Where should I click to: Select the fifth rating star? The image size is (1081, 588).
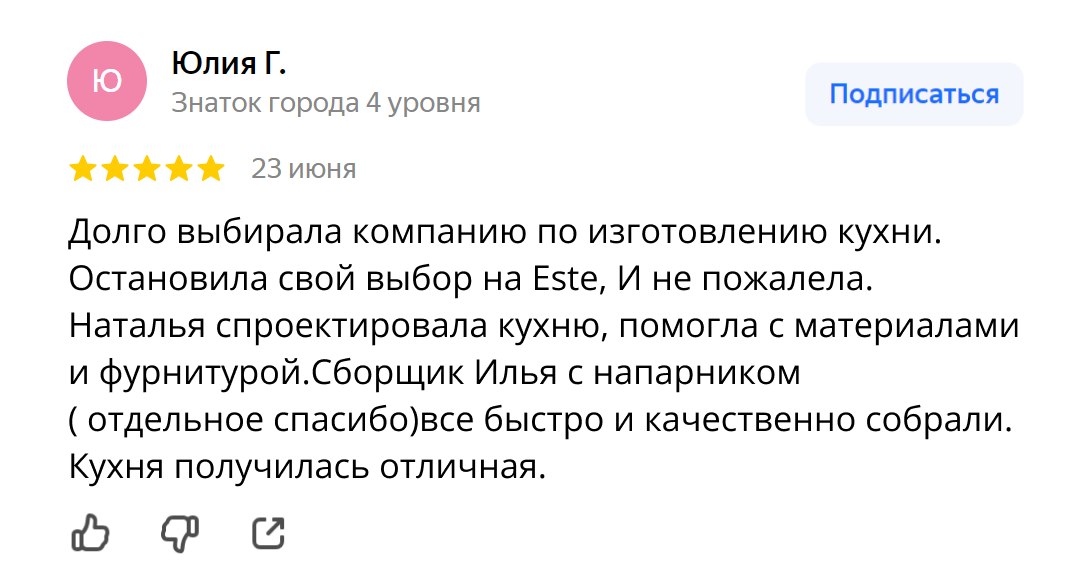point(211,169)
